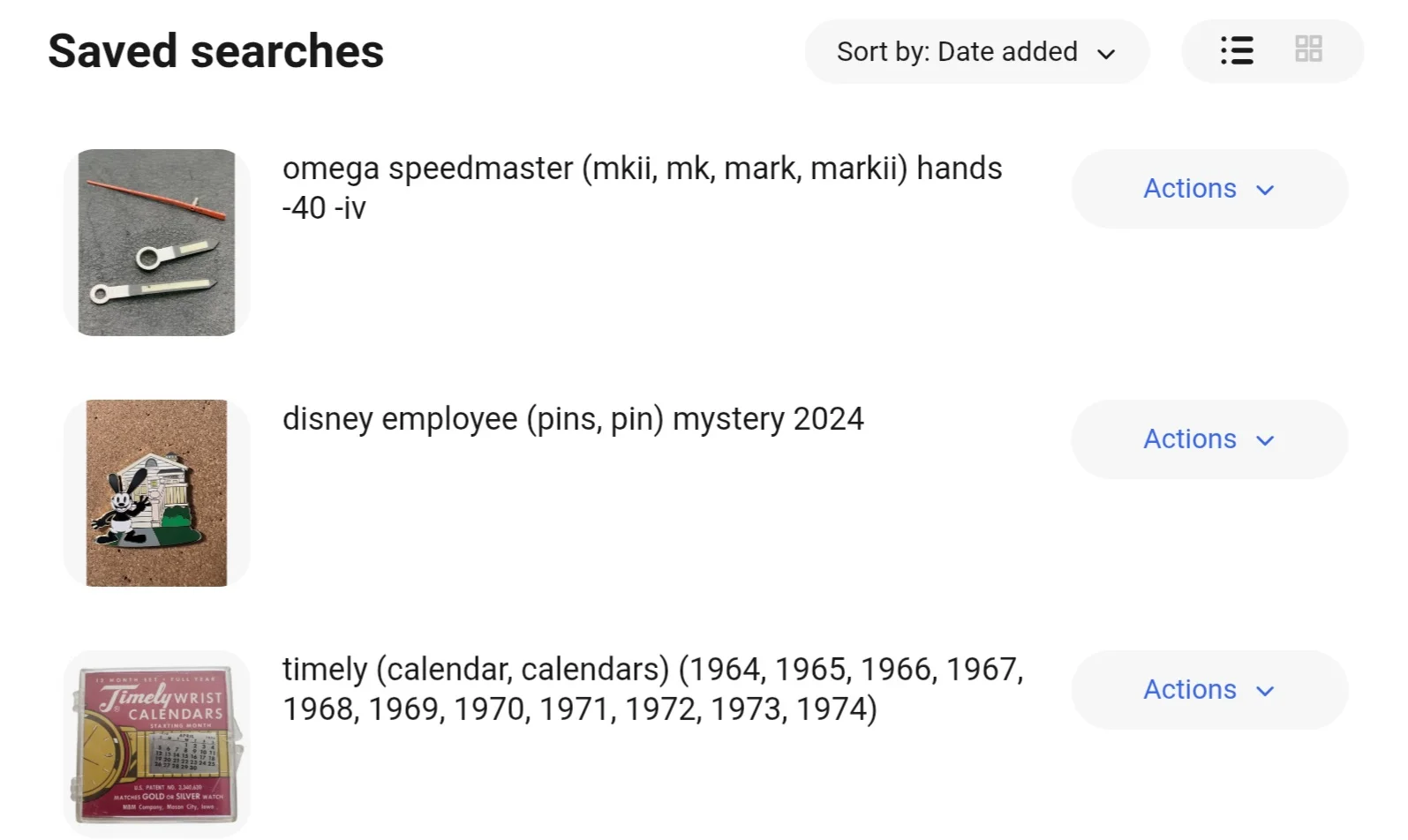Click the Timely Wrist Calendars thumbnail
Screen dimensions: 1408x840
click(x=157, y=744)
